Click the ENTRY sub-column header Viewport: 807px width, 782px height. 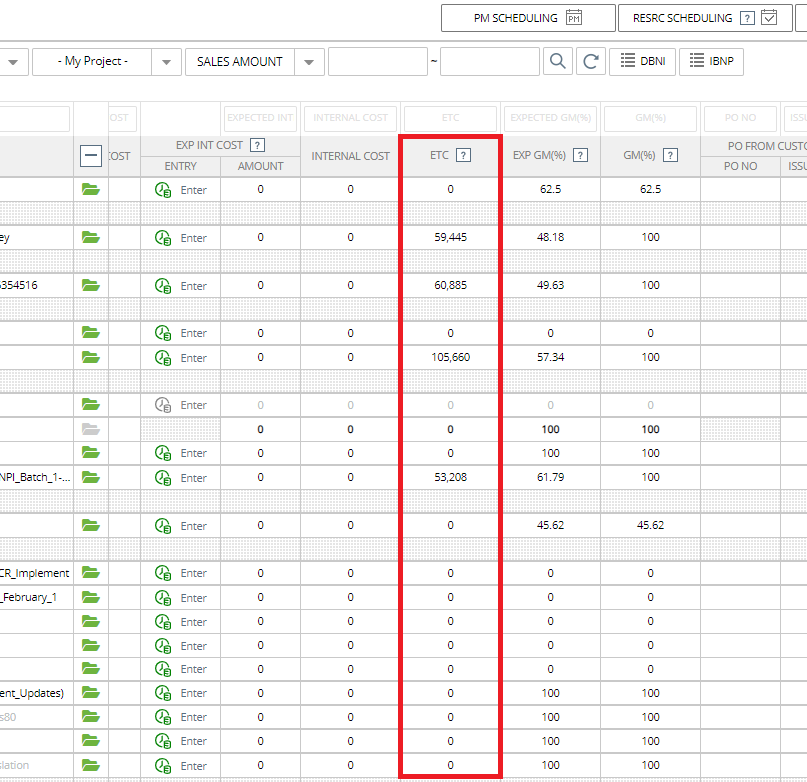181,166
